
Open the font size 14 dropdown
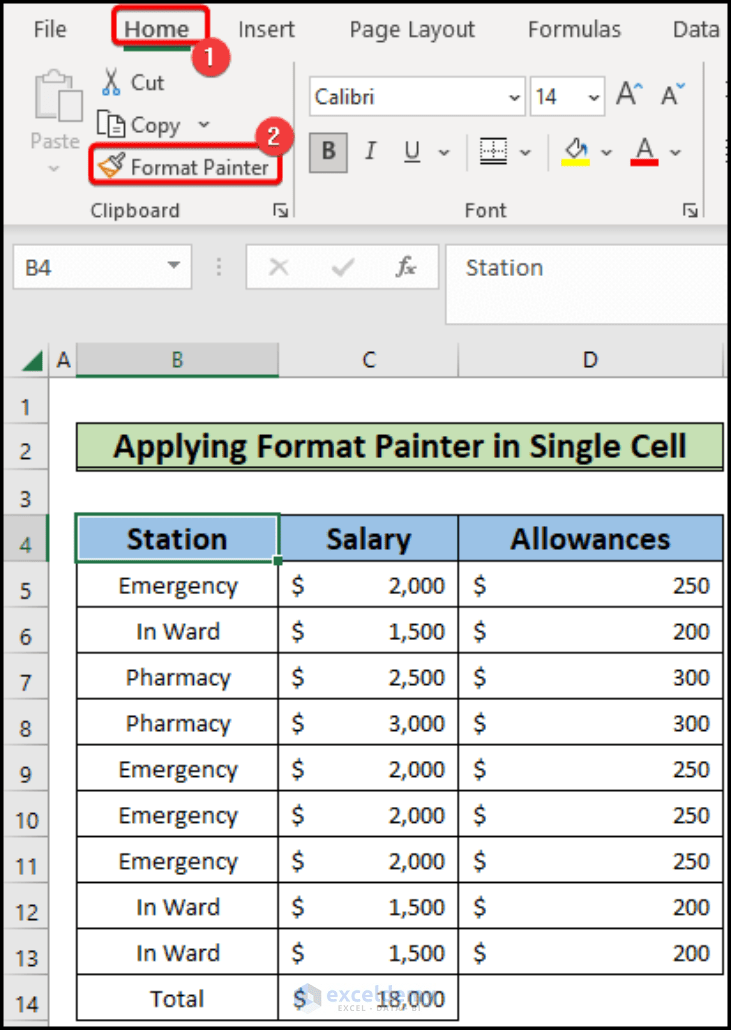594,97
